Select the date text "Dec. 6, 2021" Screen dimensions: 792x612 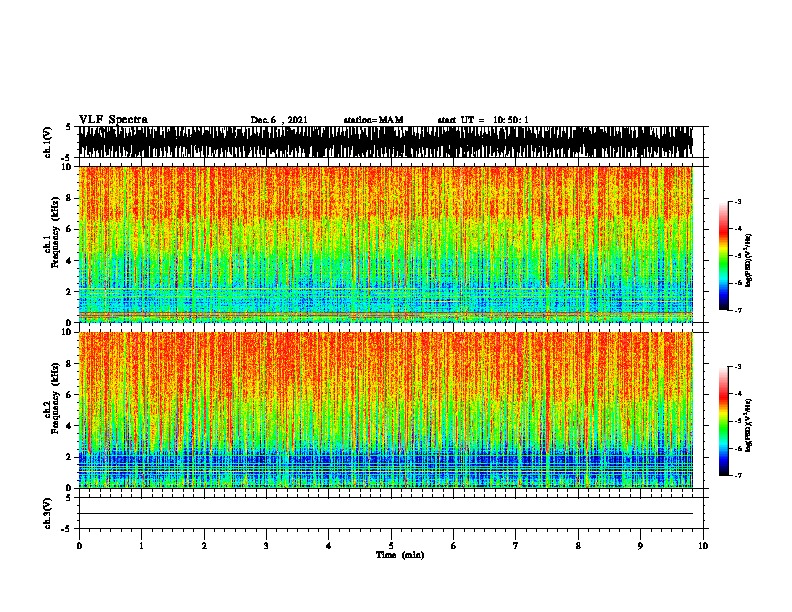(x=279, y=120)
